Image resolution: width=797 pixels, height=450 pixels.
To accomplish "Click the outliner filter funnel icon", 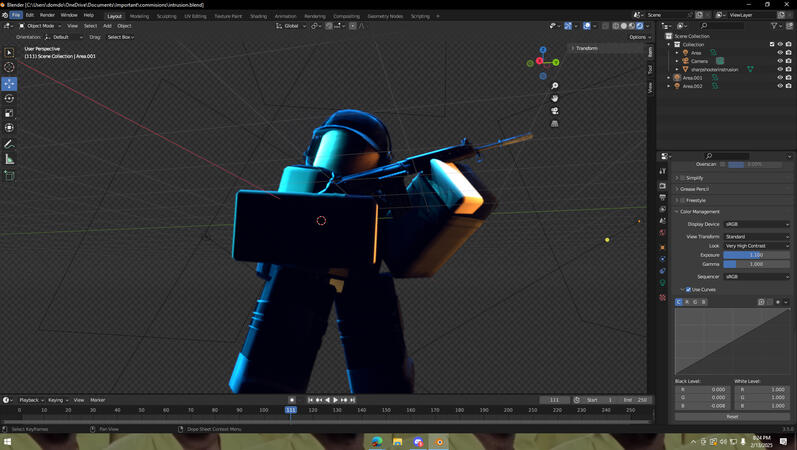I will 774,25.
